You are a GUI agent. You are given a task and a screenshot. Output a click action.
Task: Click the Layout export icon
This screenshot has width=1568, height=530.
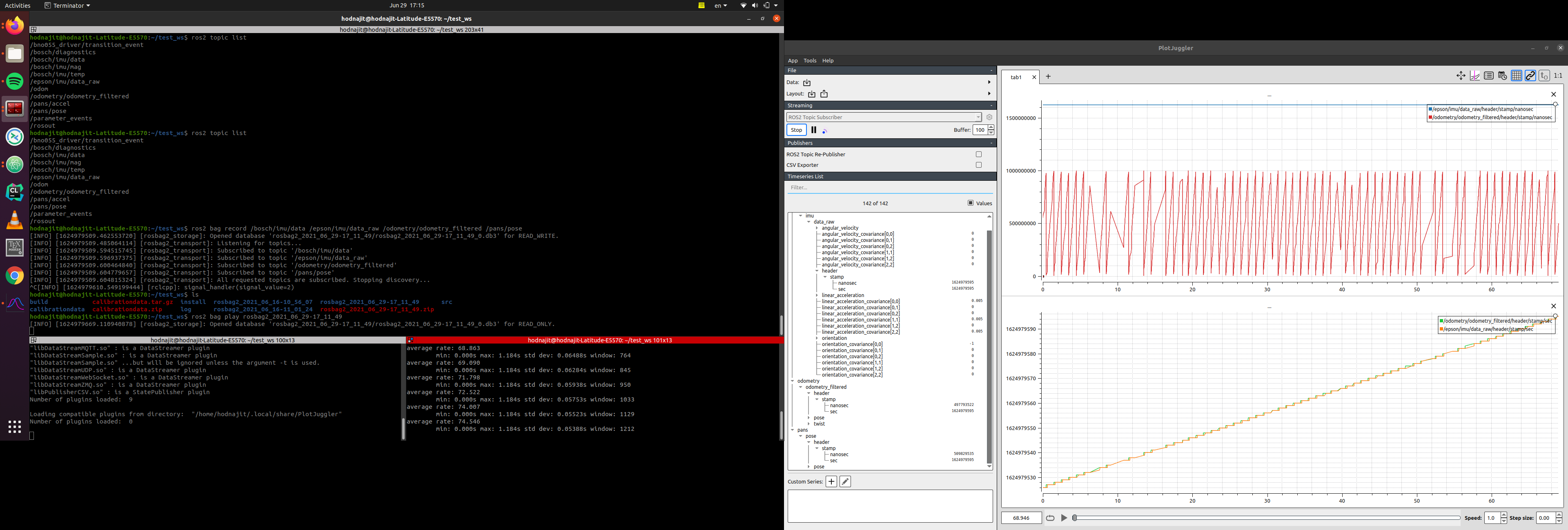click(x=824, y=94)
